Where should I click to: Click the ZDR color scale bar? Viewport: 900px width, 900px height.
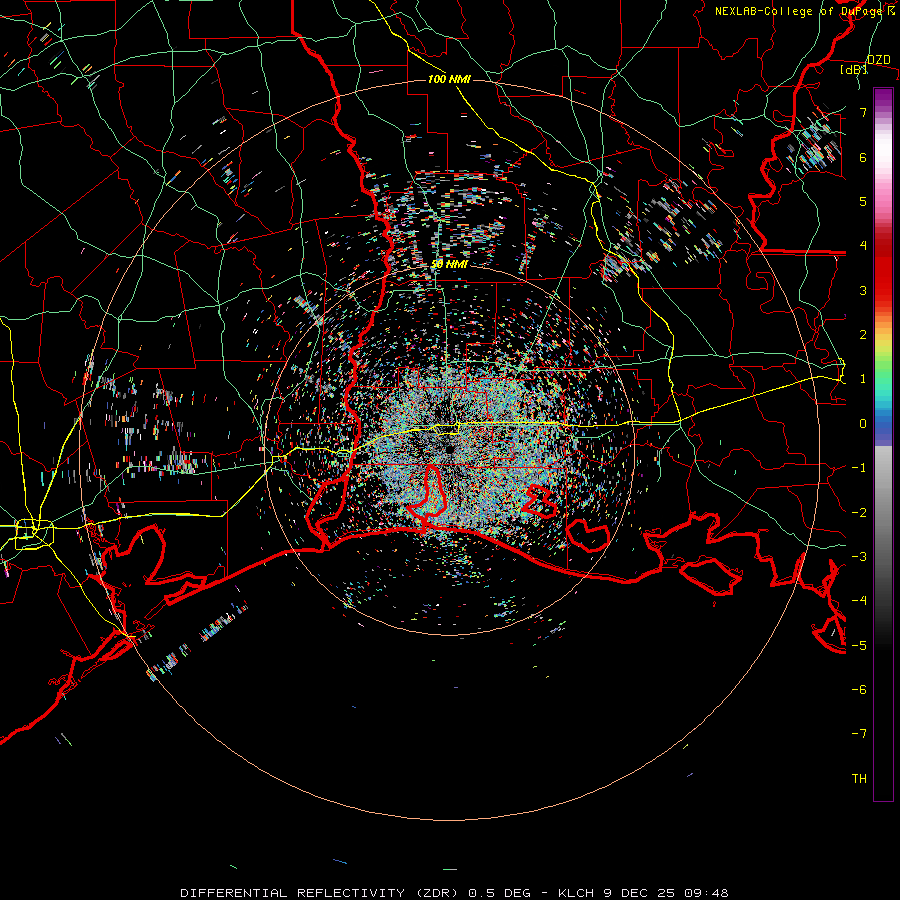883,444
